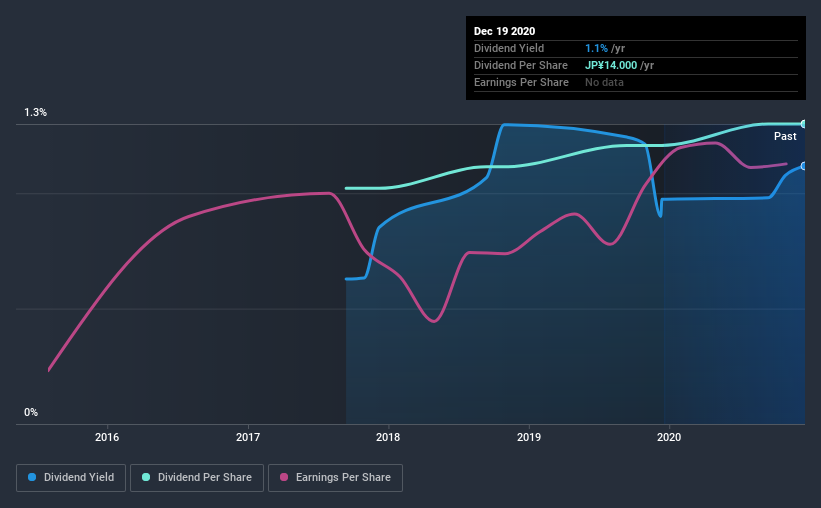Click the 'Past' label on chart

coord(785,136)
